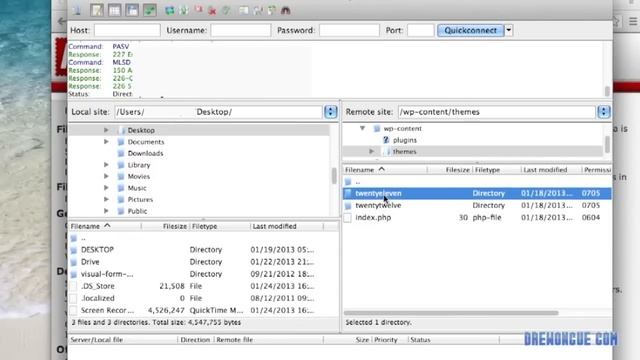
Task: Click the Quickconnect button
Action: click(x=471, y=30)
